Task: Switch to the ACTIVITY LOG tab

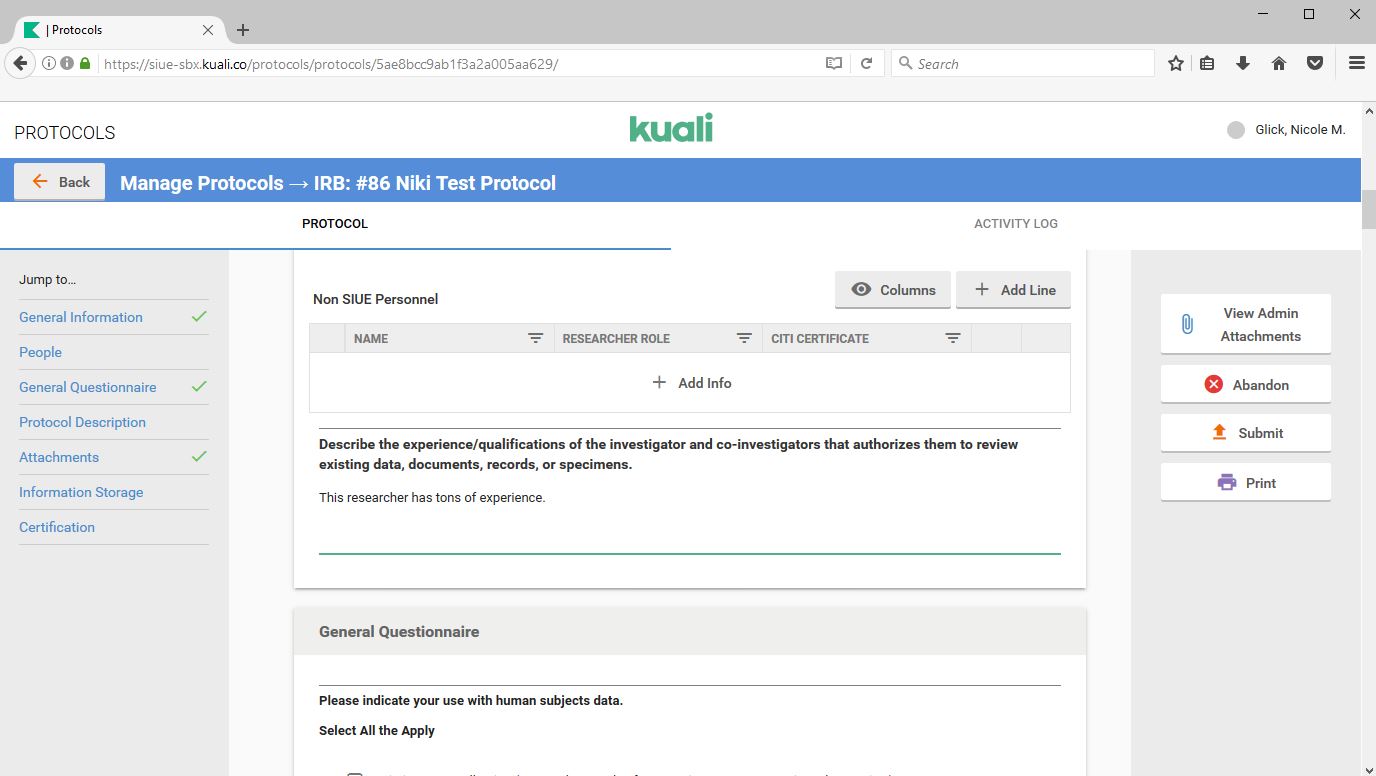Action: (x=1015, y=224)
